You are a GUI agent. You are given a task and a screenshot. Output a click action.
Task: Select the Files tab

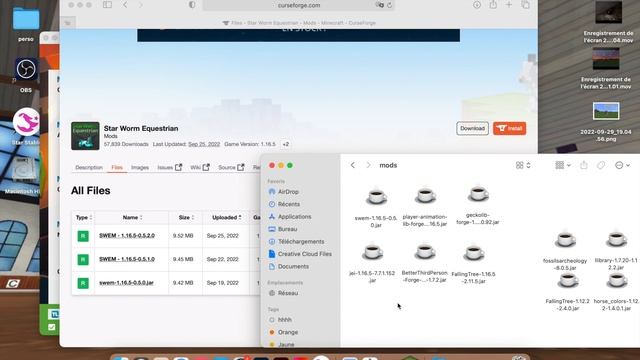[x=117, y=167]
